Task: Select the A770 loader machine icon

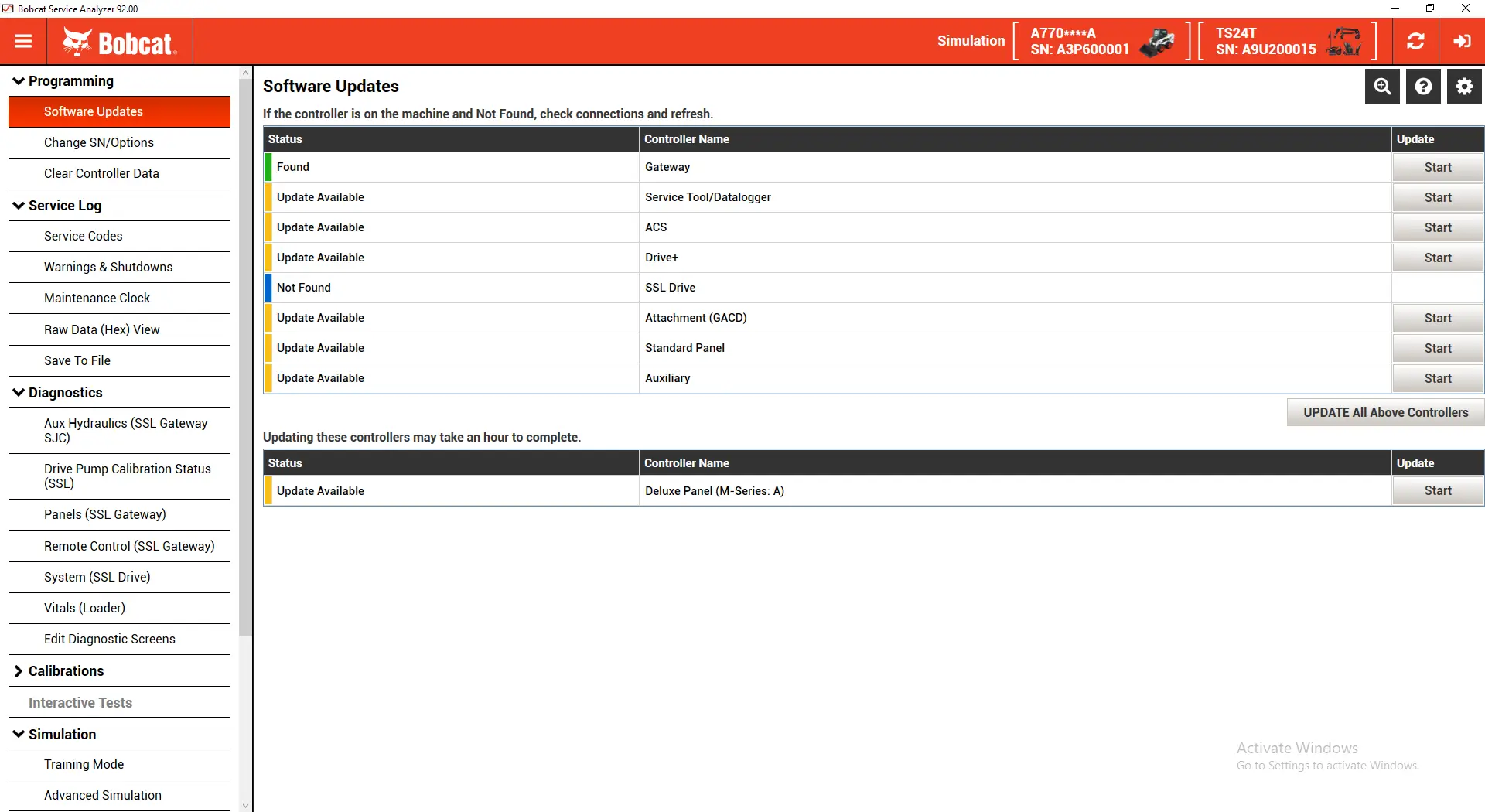Action: [x=1157, y=42]
